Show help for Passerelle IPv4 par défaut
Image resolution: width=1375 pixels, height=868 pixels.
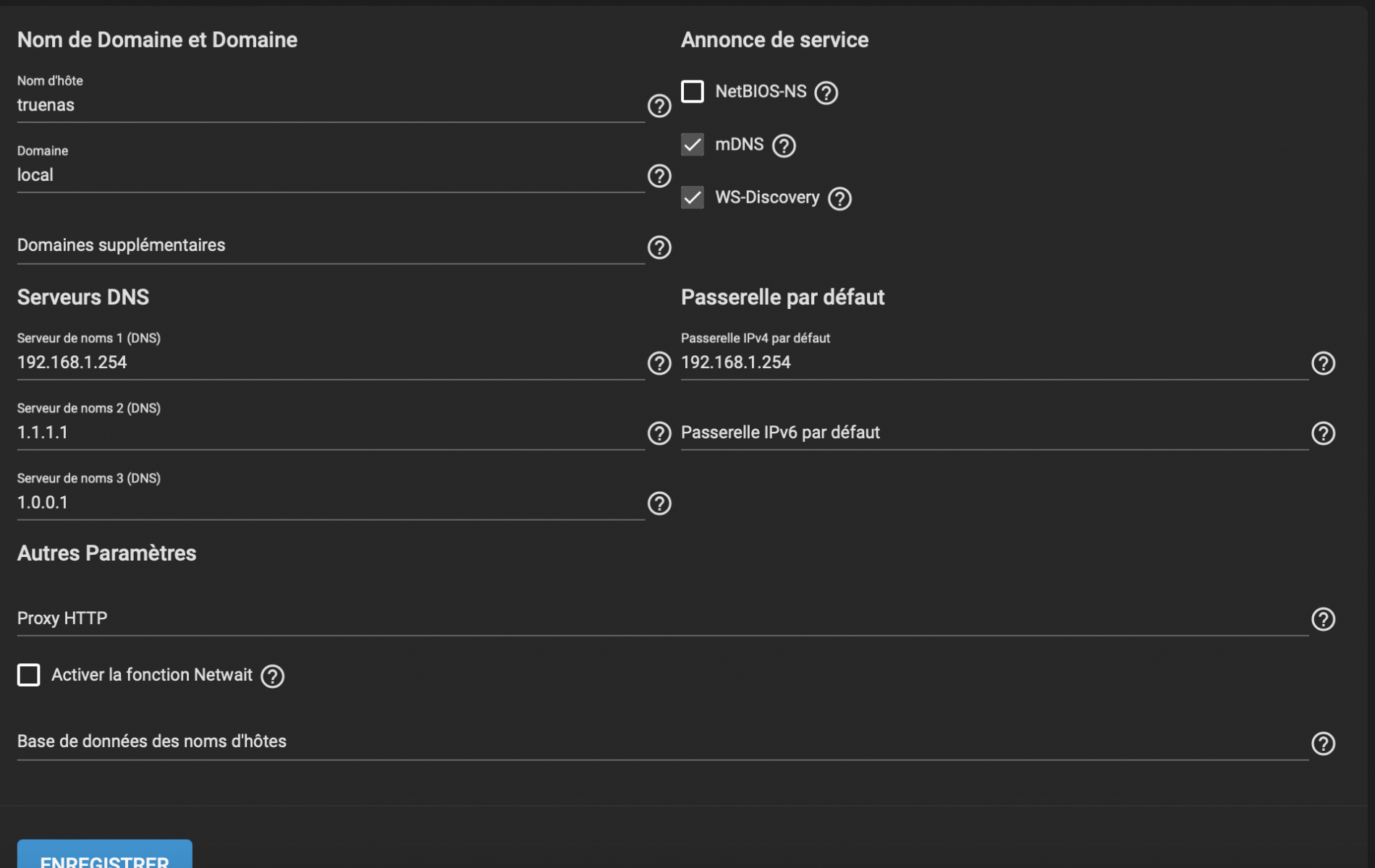point(1323,363)
